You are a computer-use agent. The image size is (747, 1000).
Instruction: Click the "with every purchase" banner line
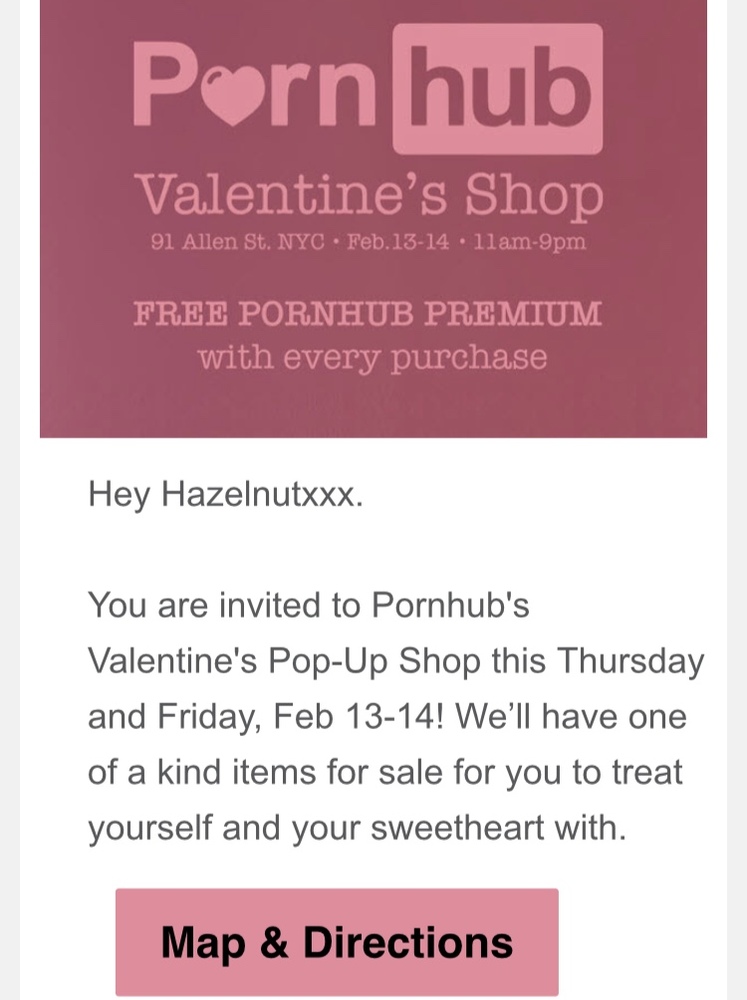[372, 357]
